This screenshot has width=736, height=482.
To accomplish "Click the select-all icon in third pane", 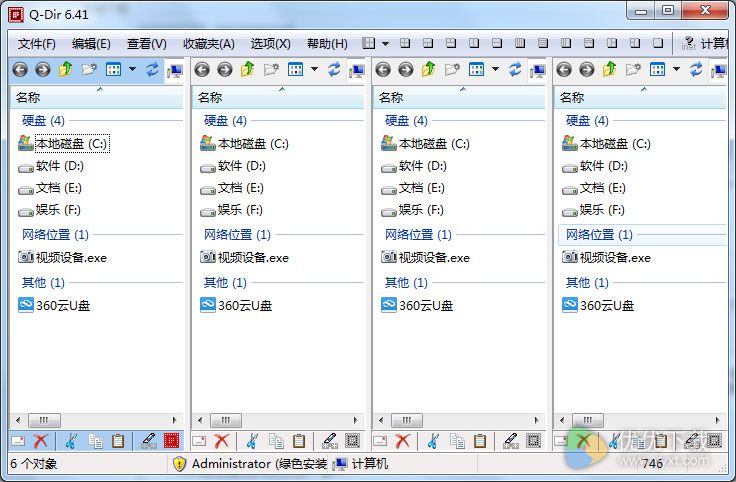I will [533, 440].
